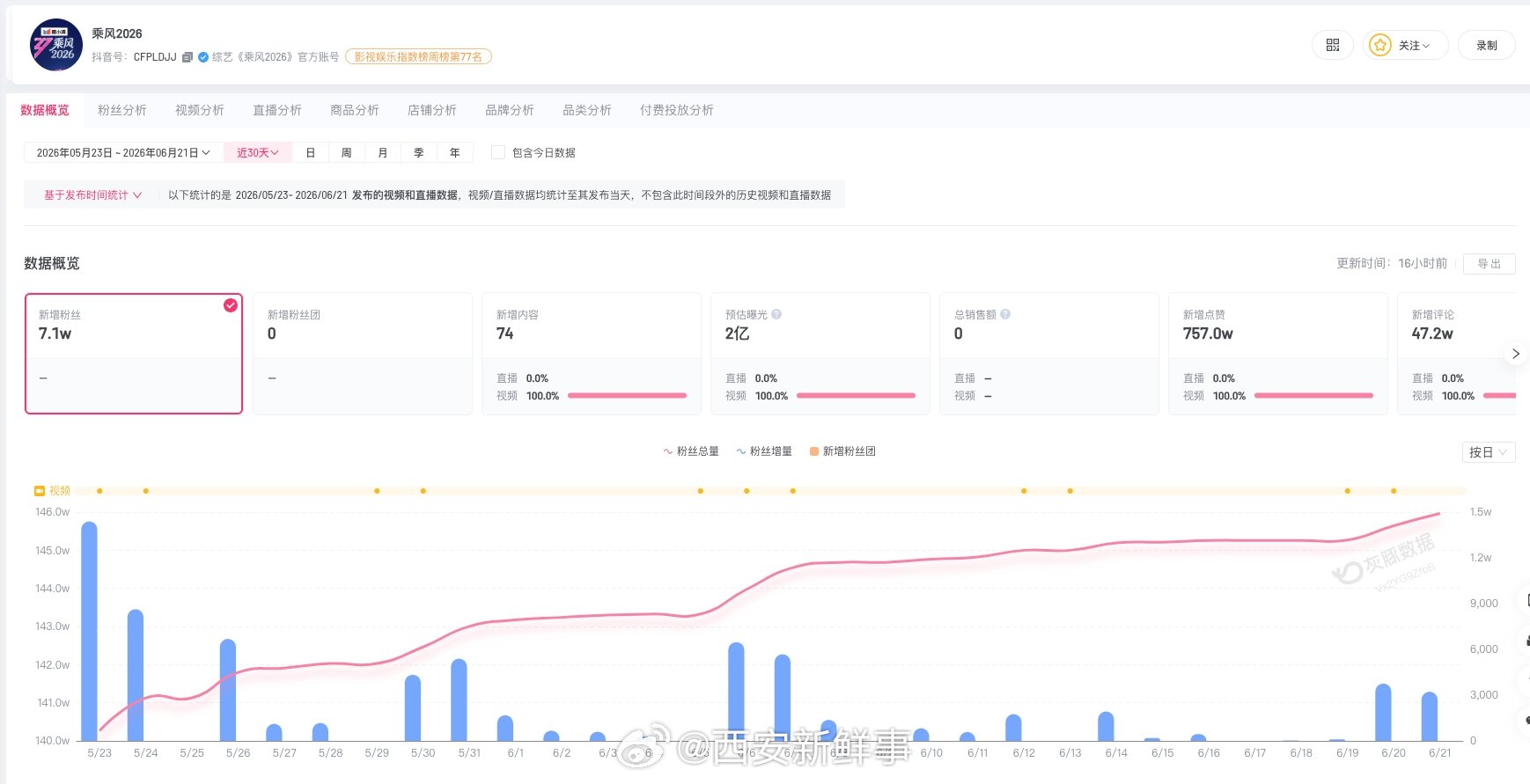Switch to 品牌分析 tab
1530x784 pixels.
click(x=510, y=110)
